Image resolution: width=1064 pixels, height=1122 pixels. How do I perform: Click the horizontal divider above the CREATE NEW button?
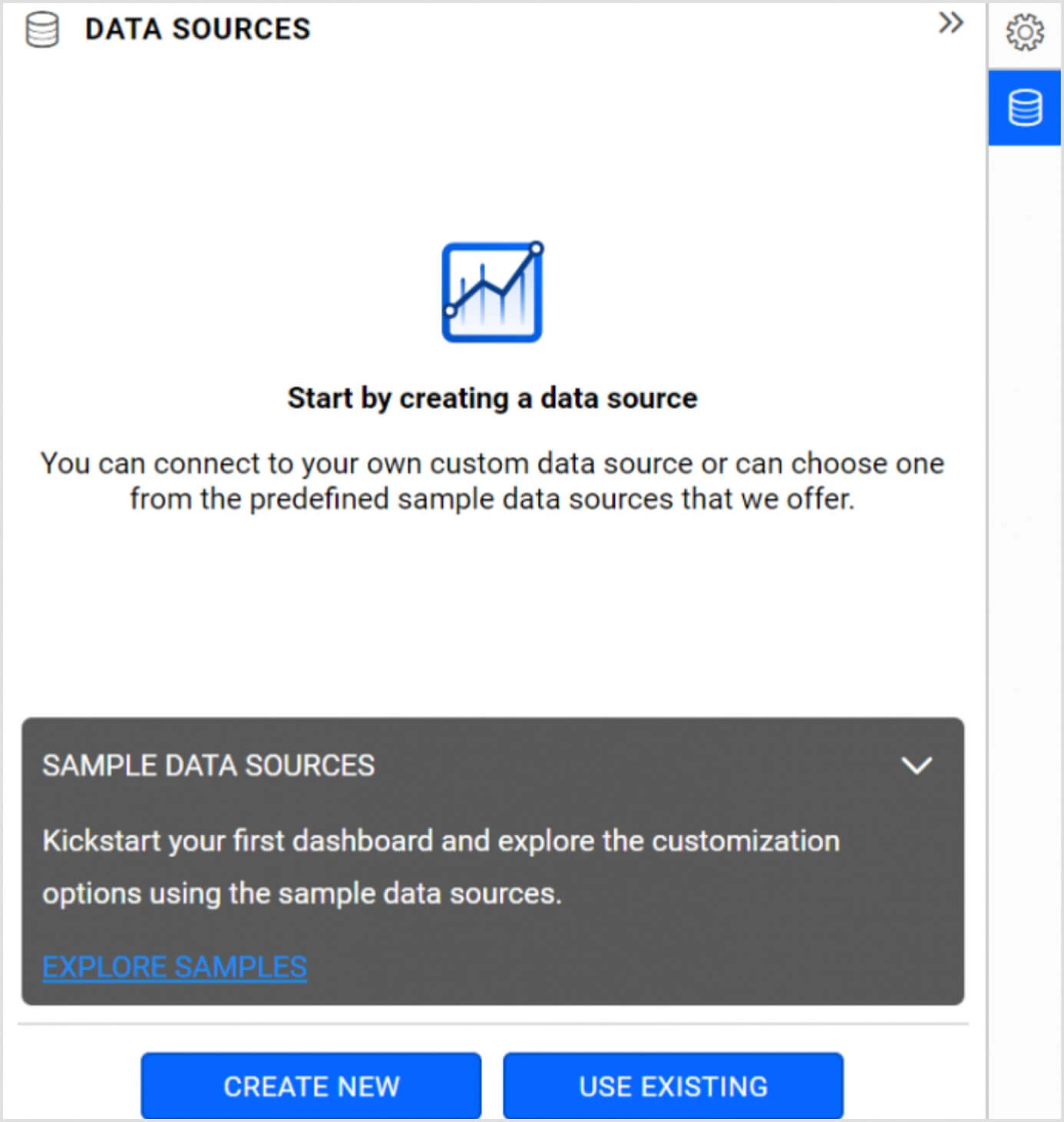pyautogui.click(x=492, y=1024)
